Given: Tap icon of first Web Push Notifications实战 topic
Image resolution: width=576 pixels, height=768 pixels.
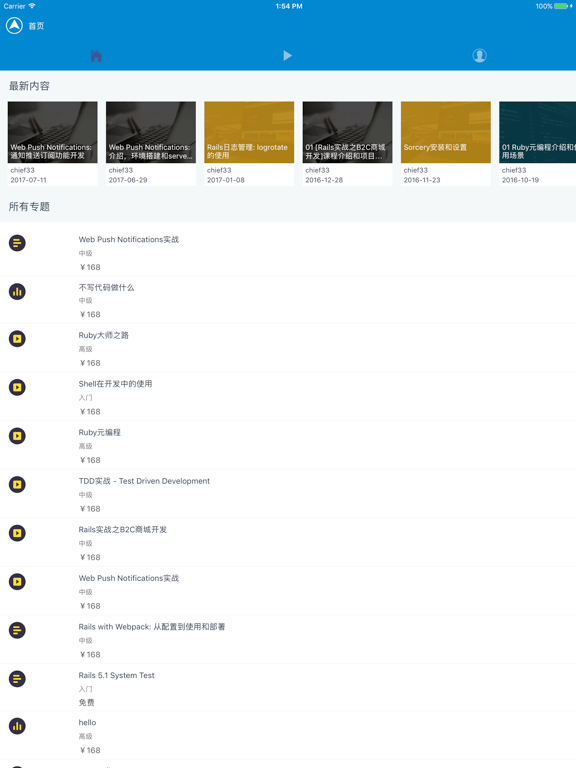Looking at the screenshot, I should [x=17, y=243].
